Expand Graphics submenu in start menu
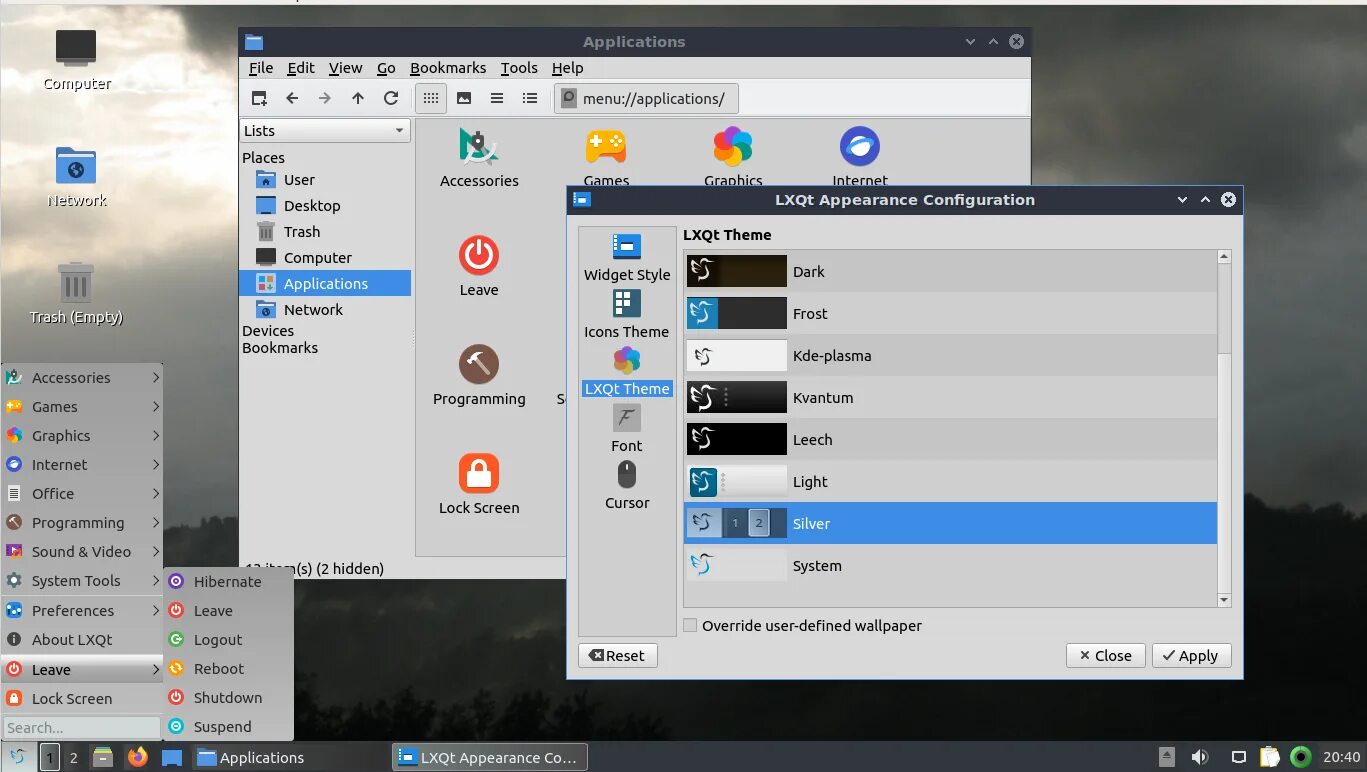Image resolution: width=1367 pixels, height=772 pixels. [x=82, y=436]
